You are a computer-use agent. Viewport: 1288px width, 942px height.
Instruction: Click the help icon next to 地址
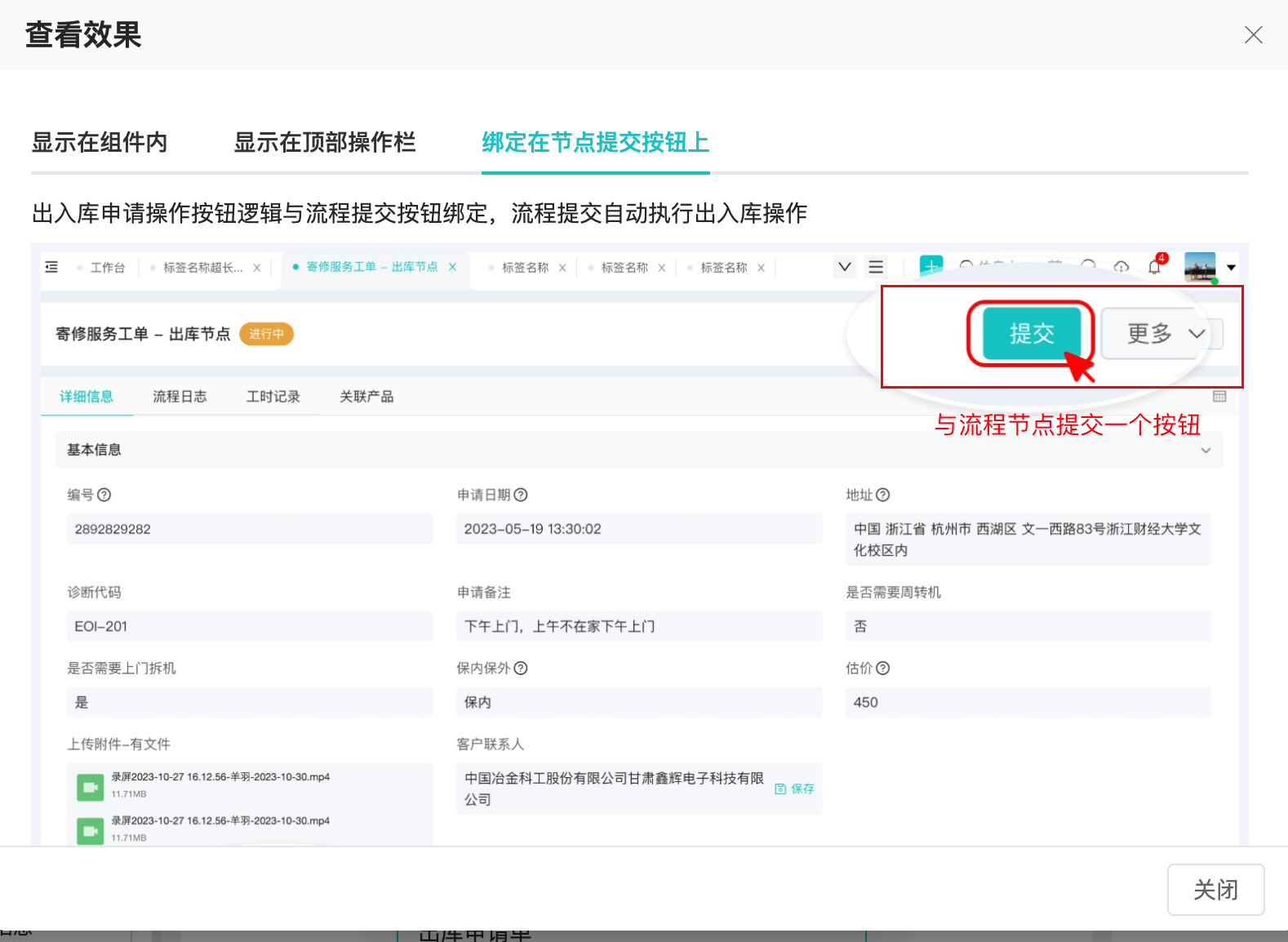882,495
